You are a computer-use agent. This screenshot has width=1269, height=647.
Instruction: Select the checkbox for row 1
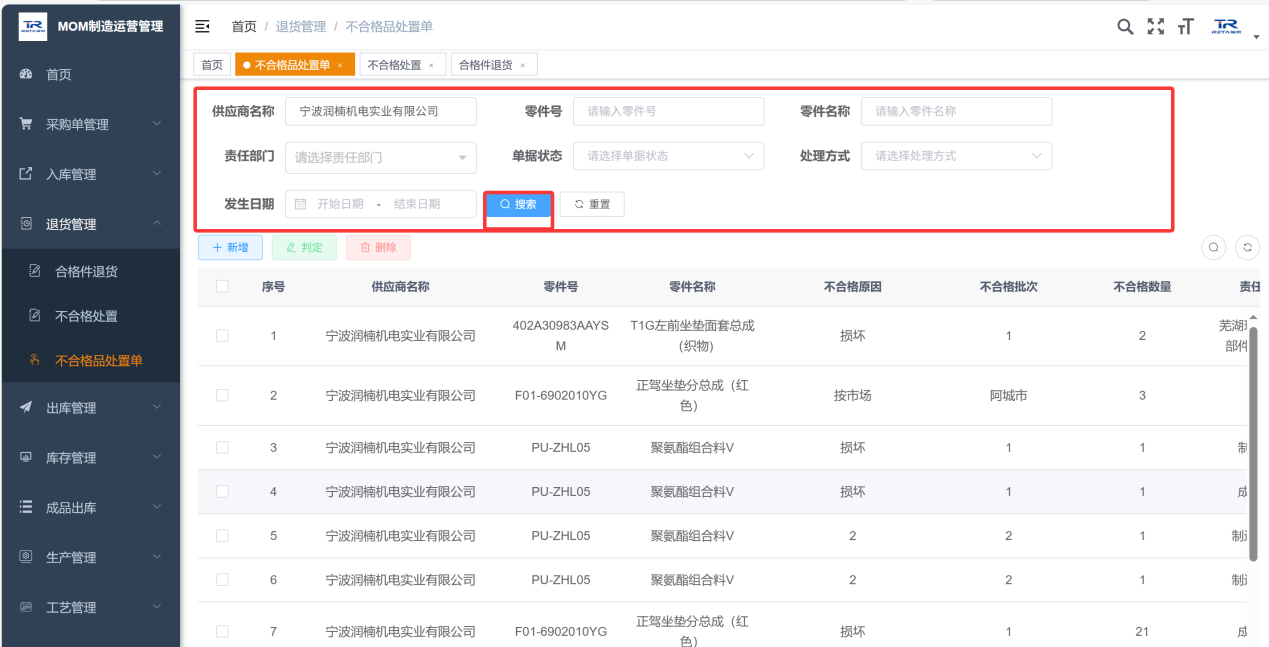[222, 336]
